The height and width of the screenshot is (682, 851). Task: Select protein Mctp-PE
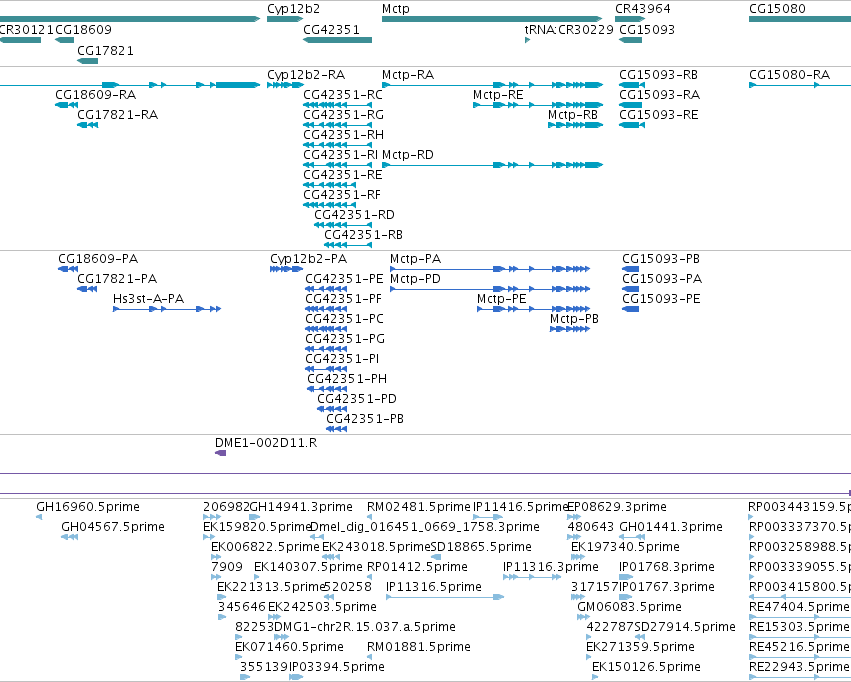click(x=502, y=299)
